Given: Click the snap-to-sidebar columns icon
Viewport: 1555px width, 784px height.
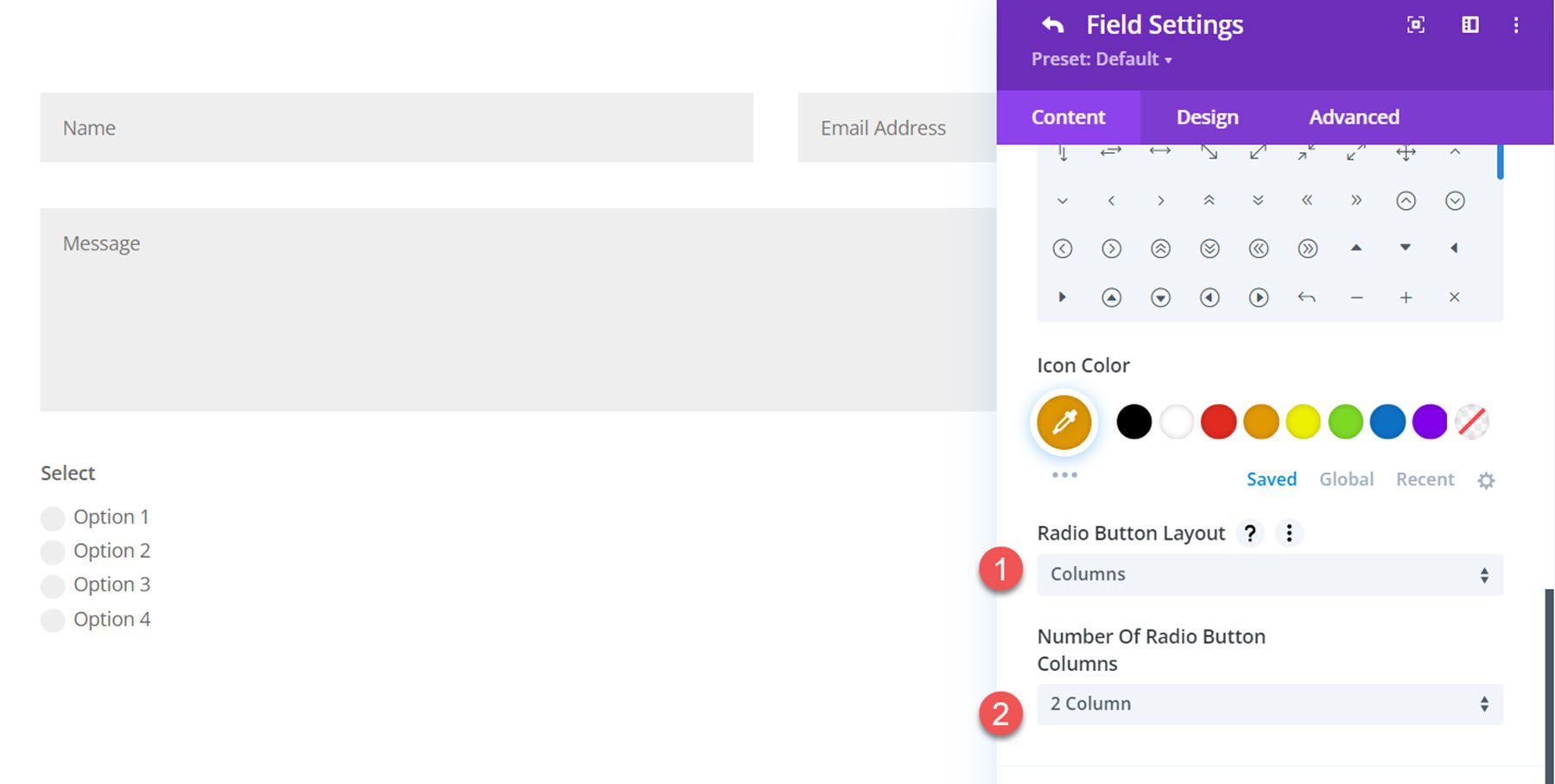Looking at the screenshot, I should point(1469,25).
